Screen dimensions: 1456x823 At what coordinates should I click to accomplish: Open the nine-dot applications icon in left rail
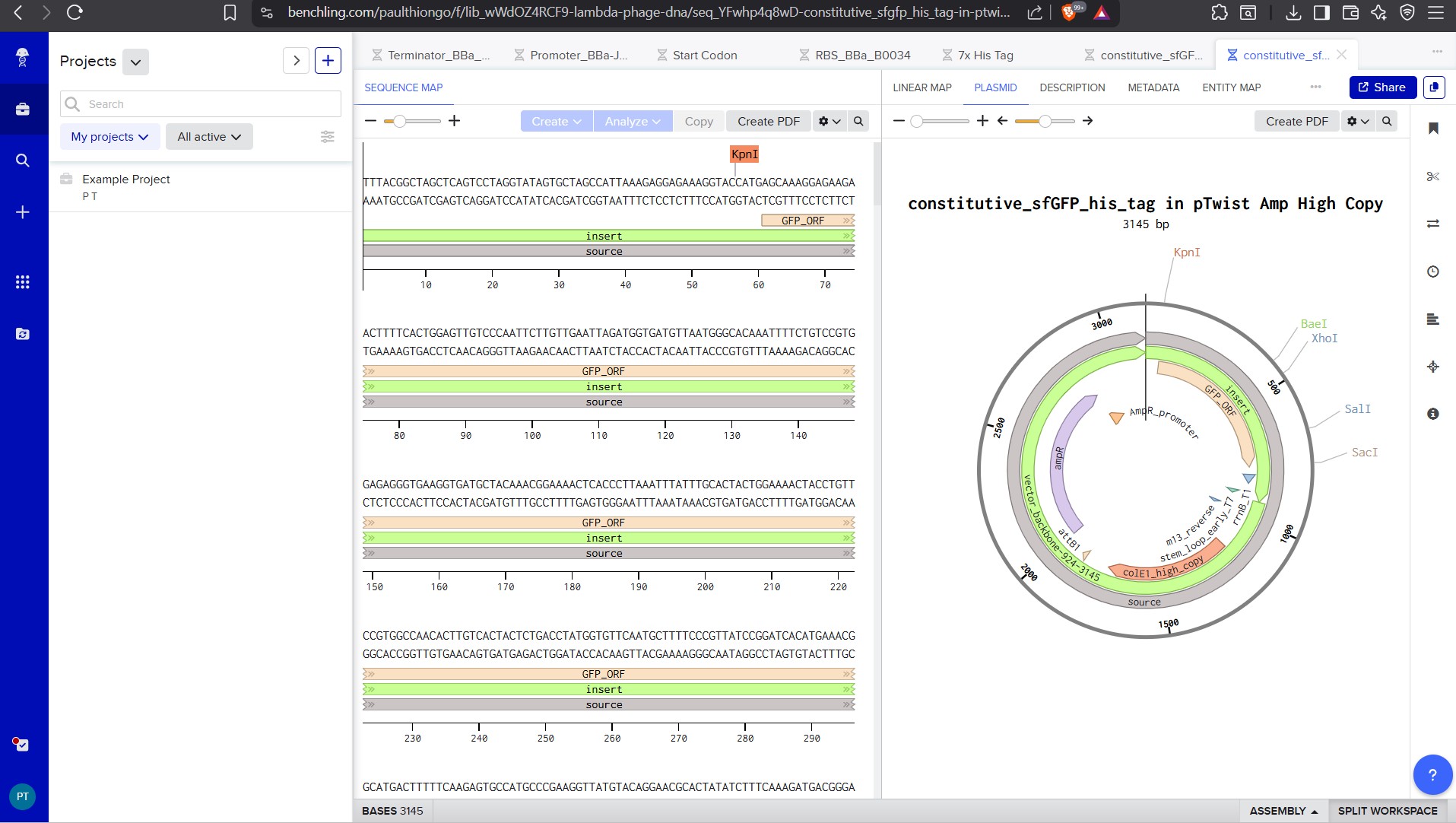(x=23, y=282)
